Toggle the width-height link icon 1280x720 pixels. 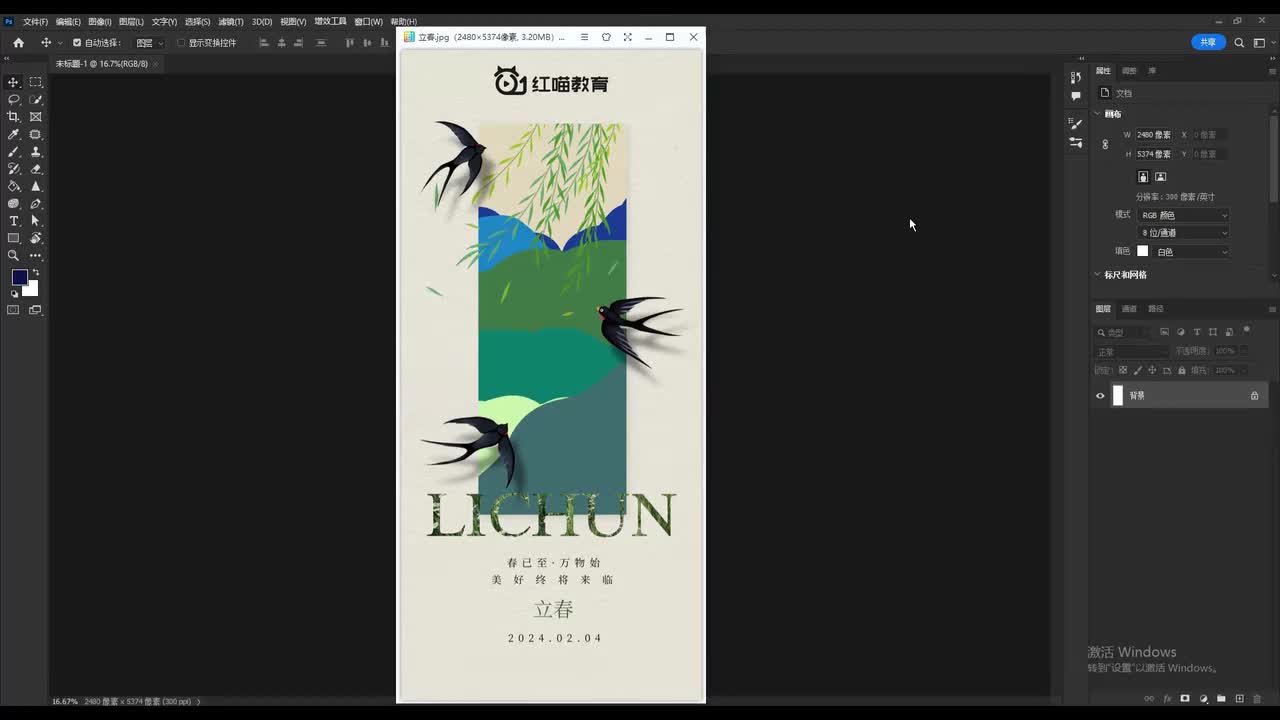coord(1105,144)
